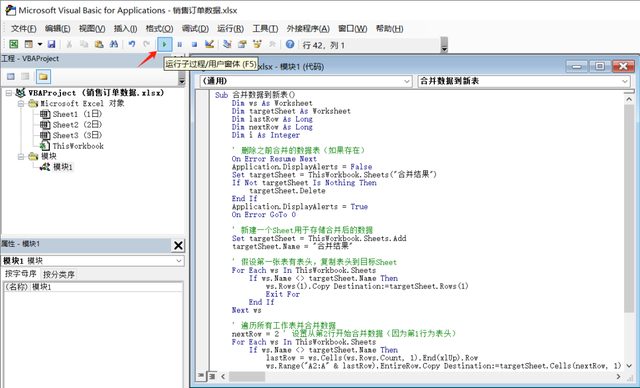The image size is (640, 388).
Task: Click the project panel toolbar overflow arrow
Action: click(x=182, y=77)
